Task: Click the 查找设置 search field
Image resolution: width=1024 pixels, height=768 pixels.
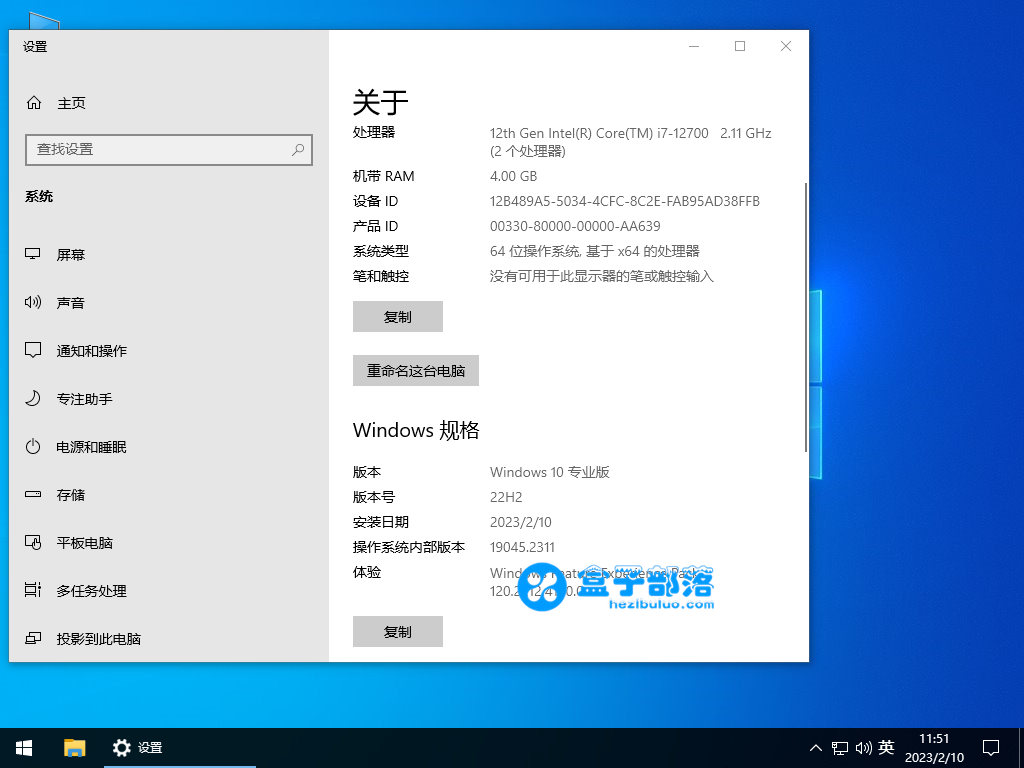Action: 168,150
